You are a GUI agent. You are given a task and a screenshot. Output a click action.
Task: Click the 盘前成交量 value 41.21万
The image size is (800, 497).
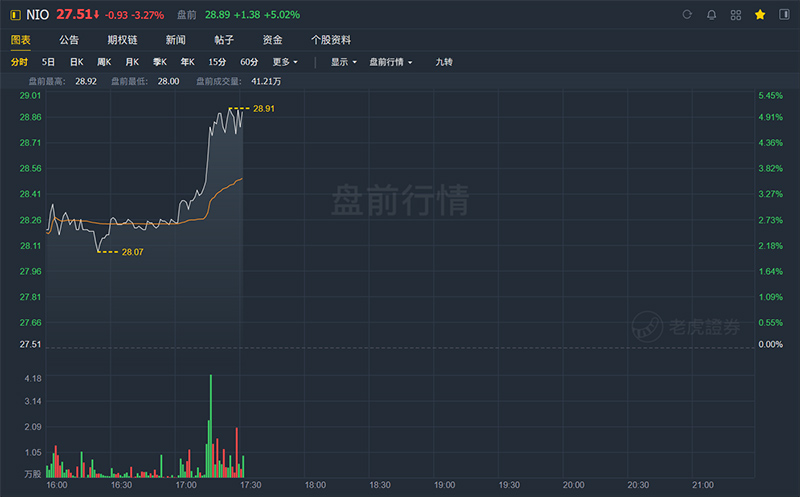pyautogui.click(x=266, y=82)
